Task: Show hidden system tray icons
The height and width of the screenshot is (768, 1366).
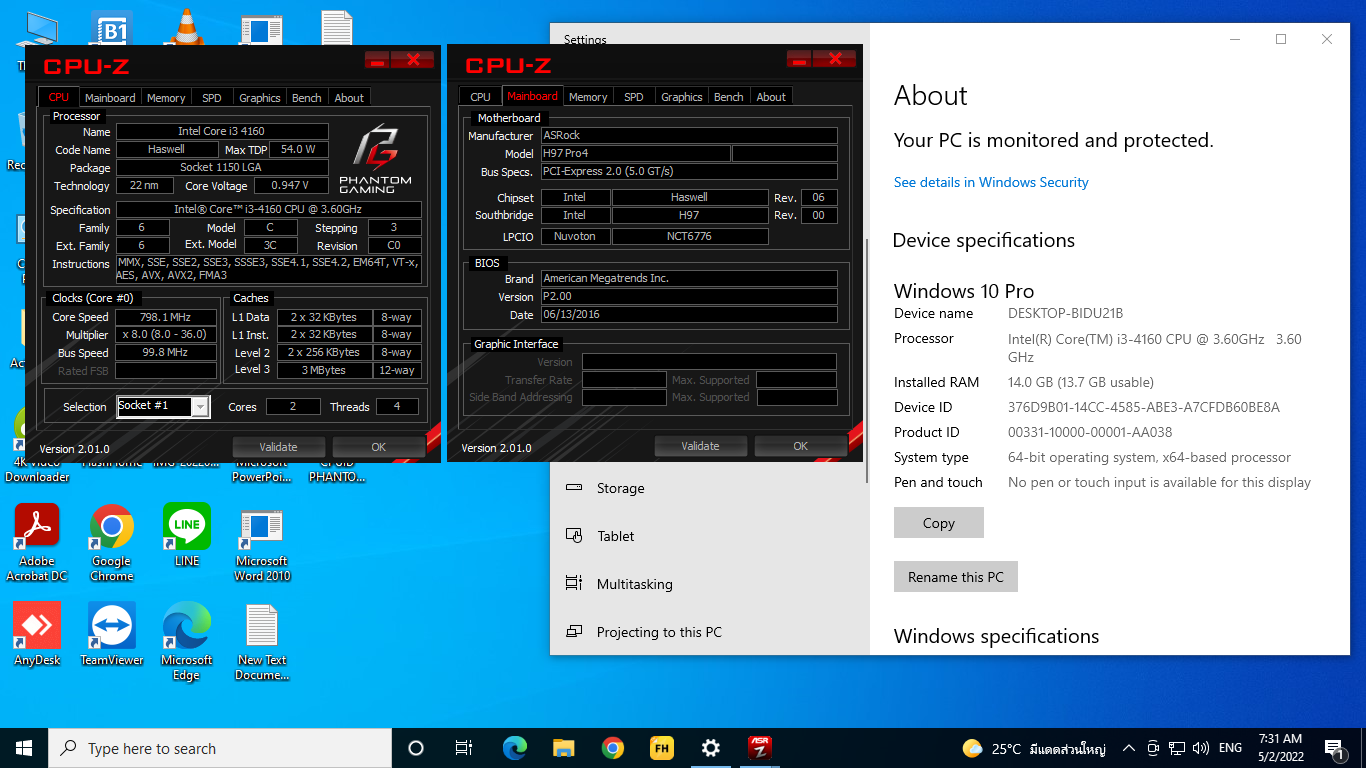Action: tap(1129, 748)
